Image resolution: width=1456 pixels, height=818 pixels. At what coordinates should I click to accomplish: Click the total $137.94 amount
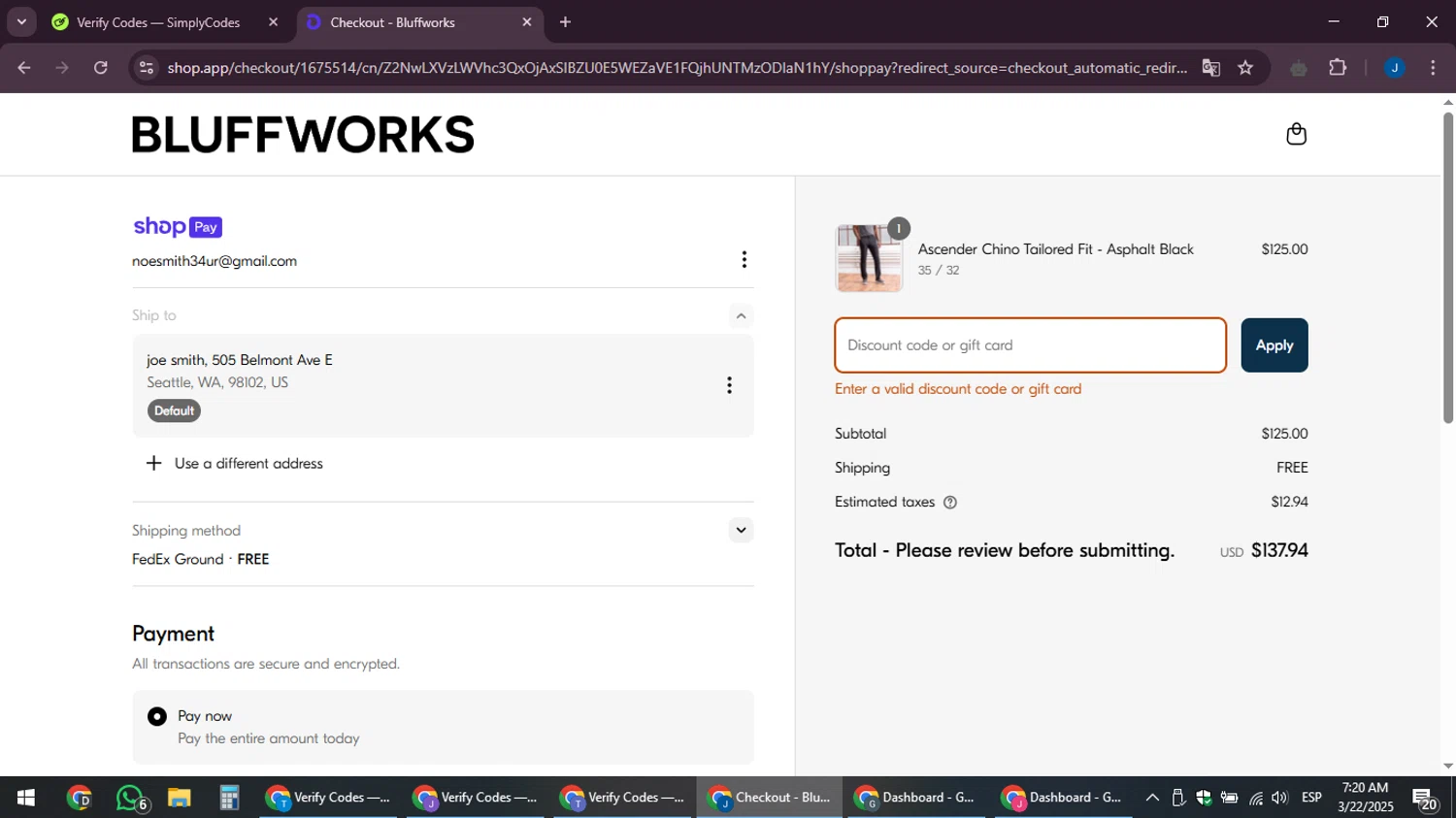(x=1279, y=550)
